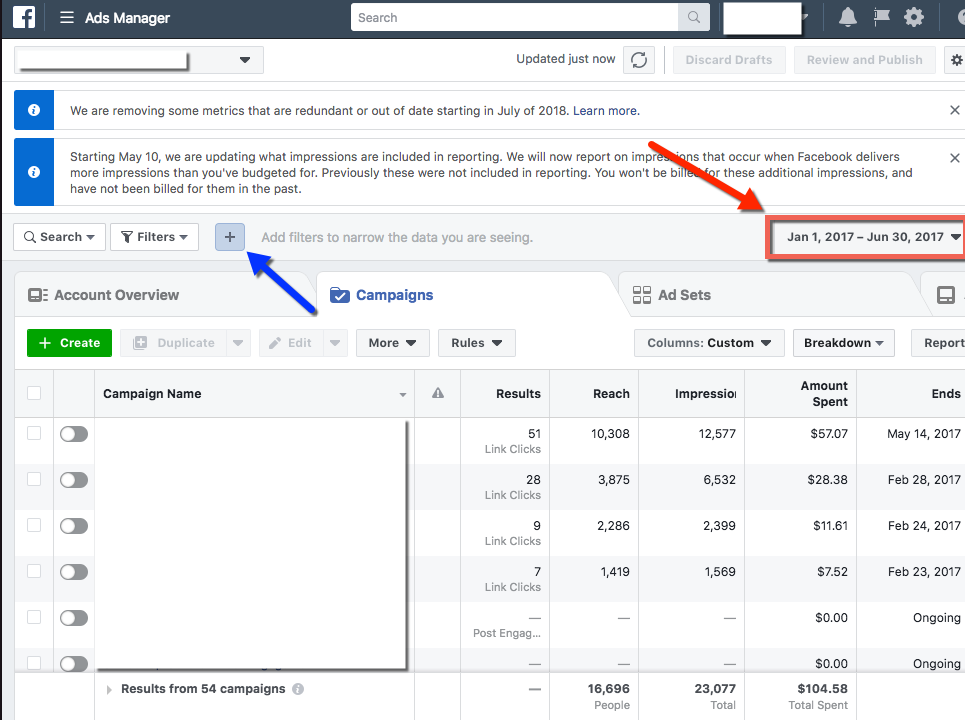Check the campaign row with 7 link clicks

34,571
